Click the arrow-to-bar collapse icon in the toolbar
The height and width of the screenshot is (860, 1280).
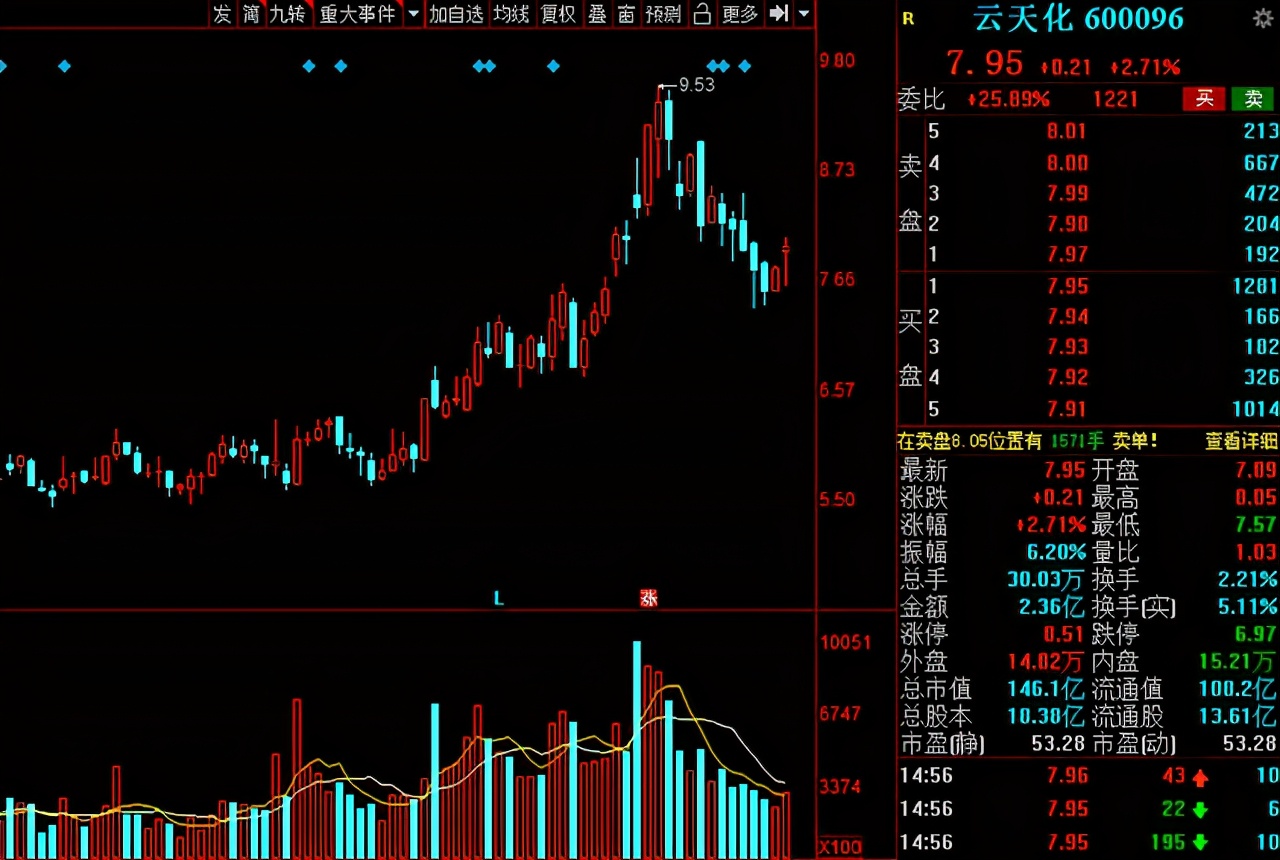tap(779, 14)
